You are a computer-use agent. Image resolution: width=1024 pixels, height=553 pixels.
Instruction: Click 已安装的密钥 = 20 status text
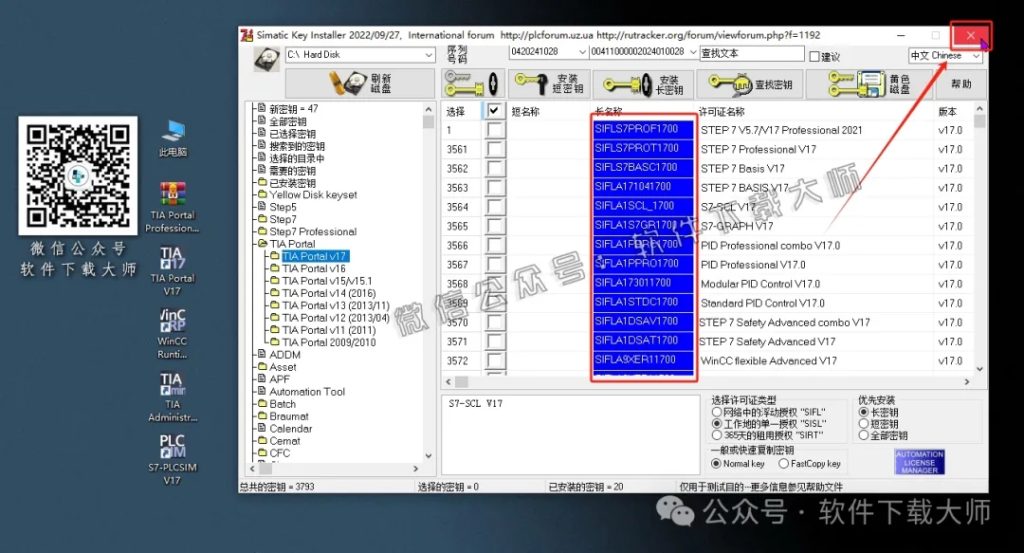tap(586, 487)
